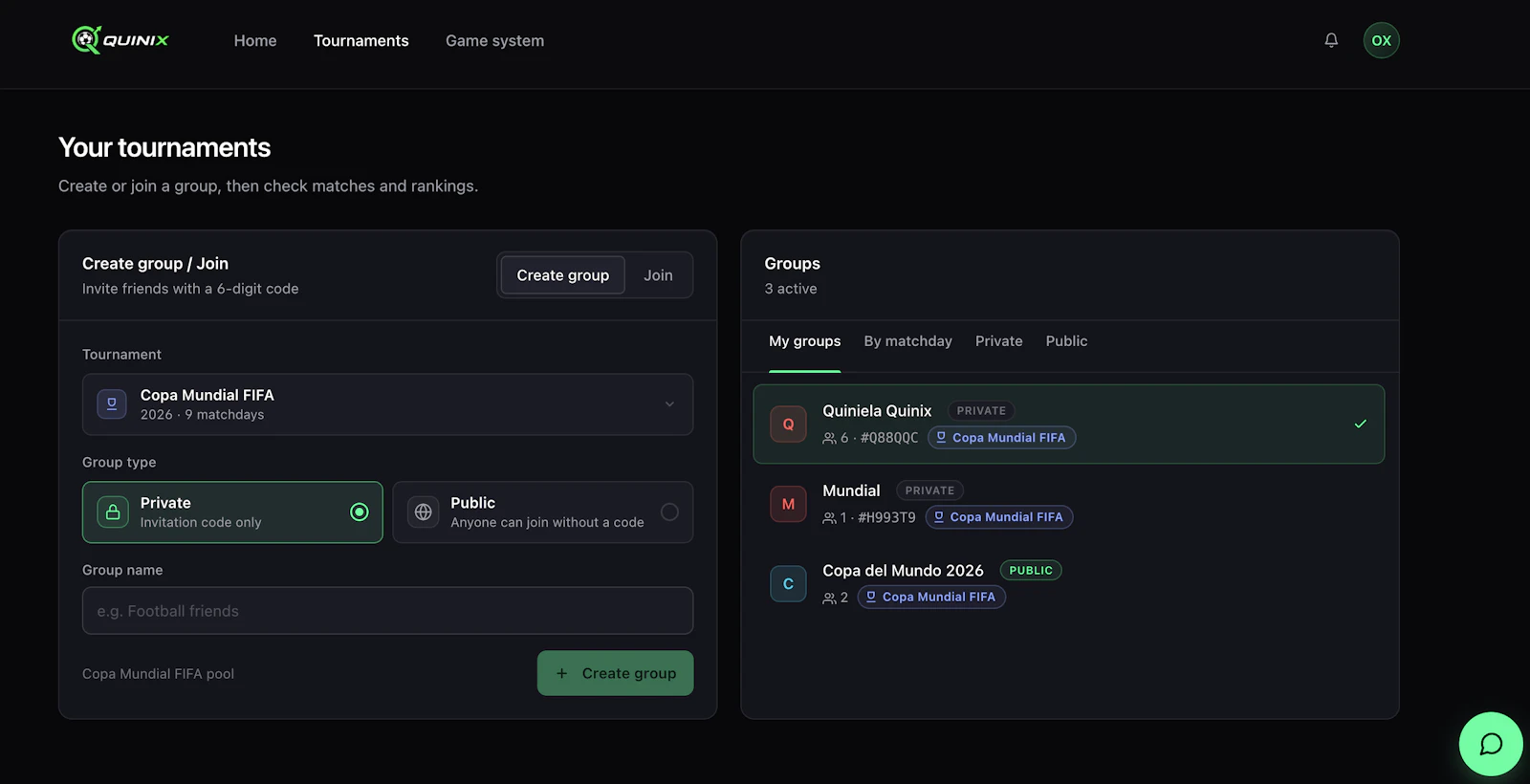Click the green Create group submit button
This screenshot has height=784, width=1530.
tap(615, 673)
